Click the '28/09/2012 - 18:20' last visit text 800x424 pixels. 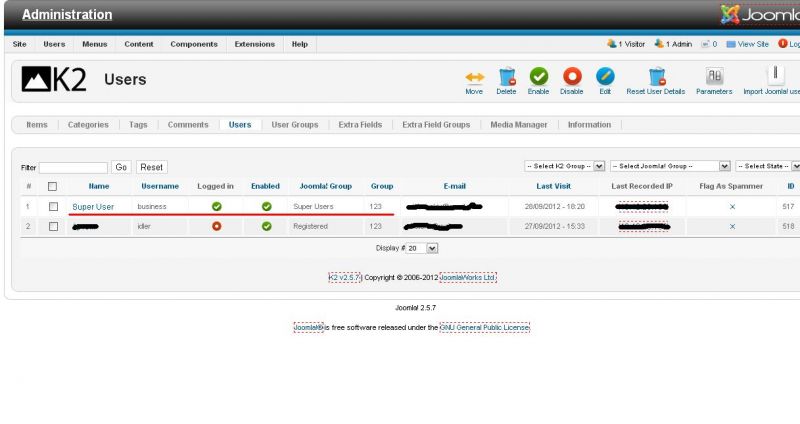tap(555, 207)
